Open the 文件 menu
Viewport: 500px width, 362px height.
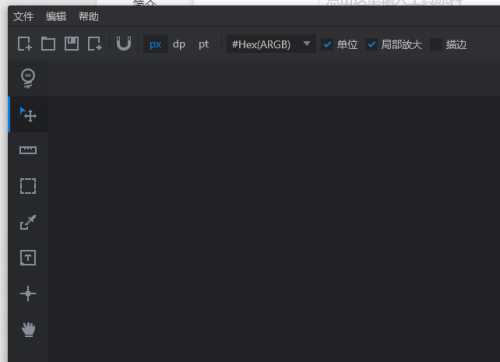point(23,16)
